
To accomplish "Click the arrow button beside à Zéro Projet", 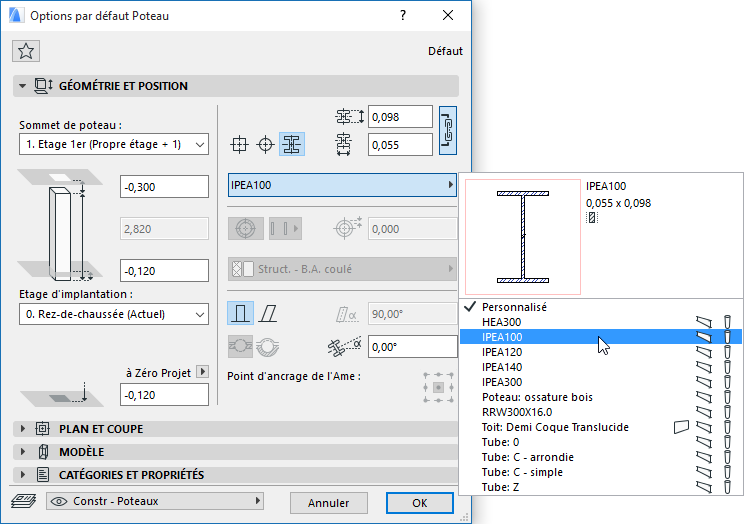I will [x=202, y=372].
